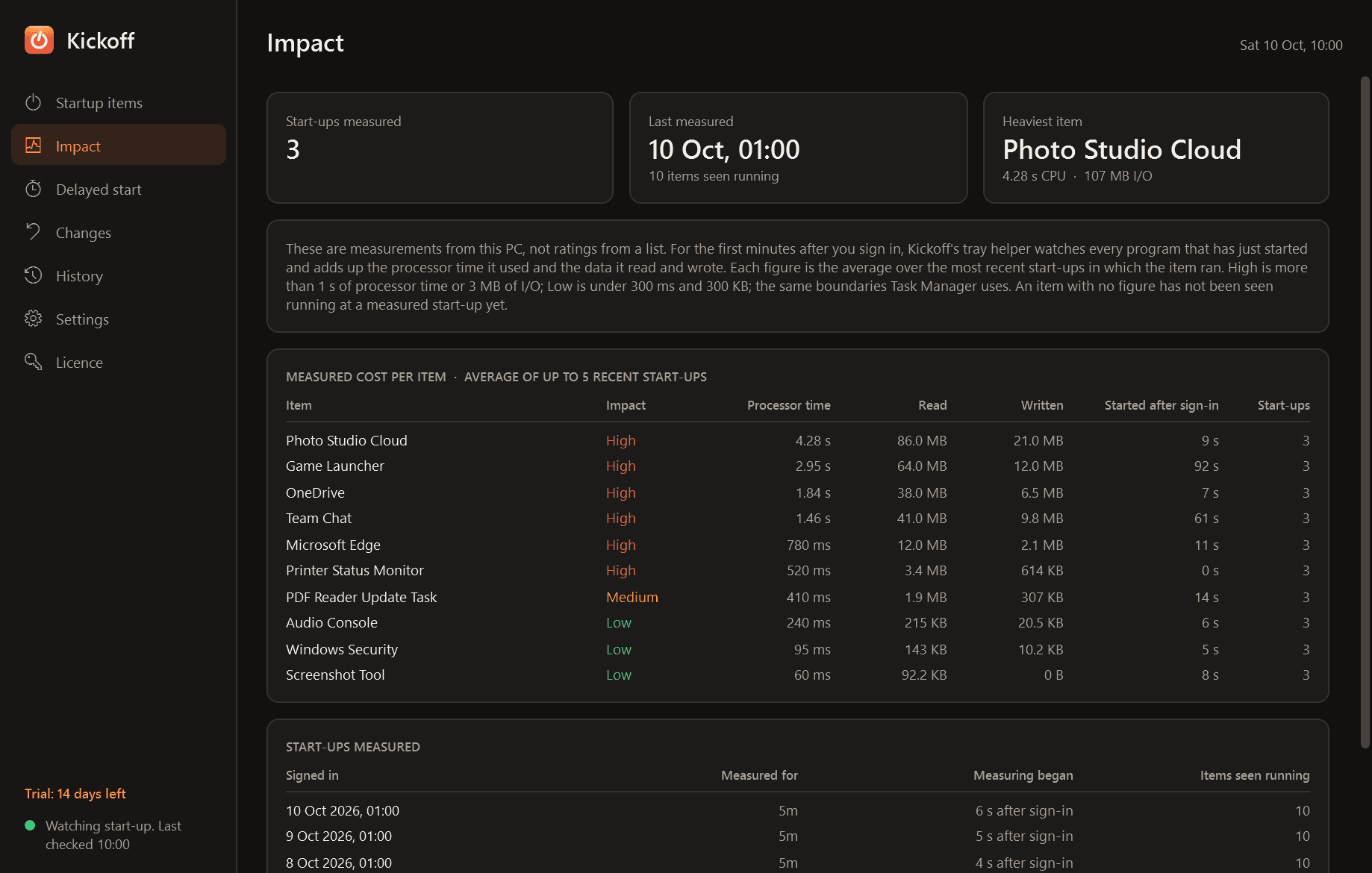Sort table by Processor time column
Screen dimensions: 1372x873
[x=788, y=405]
